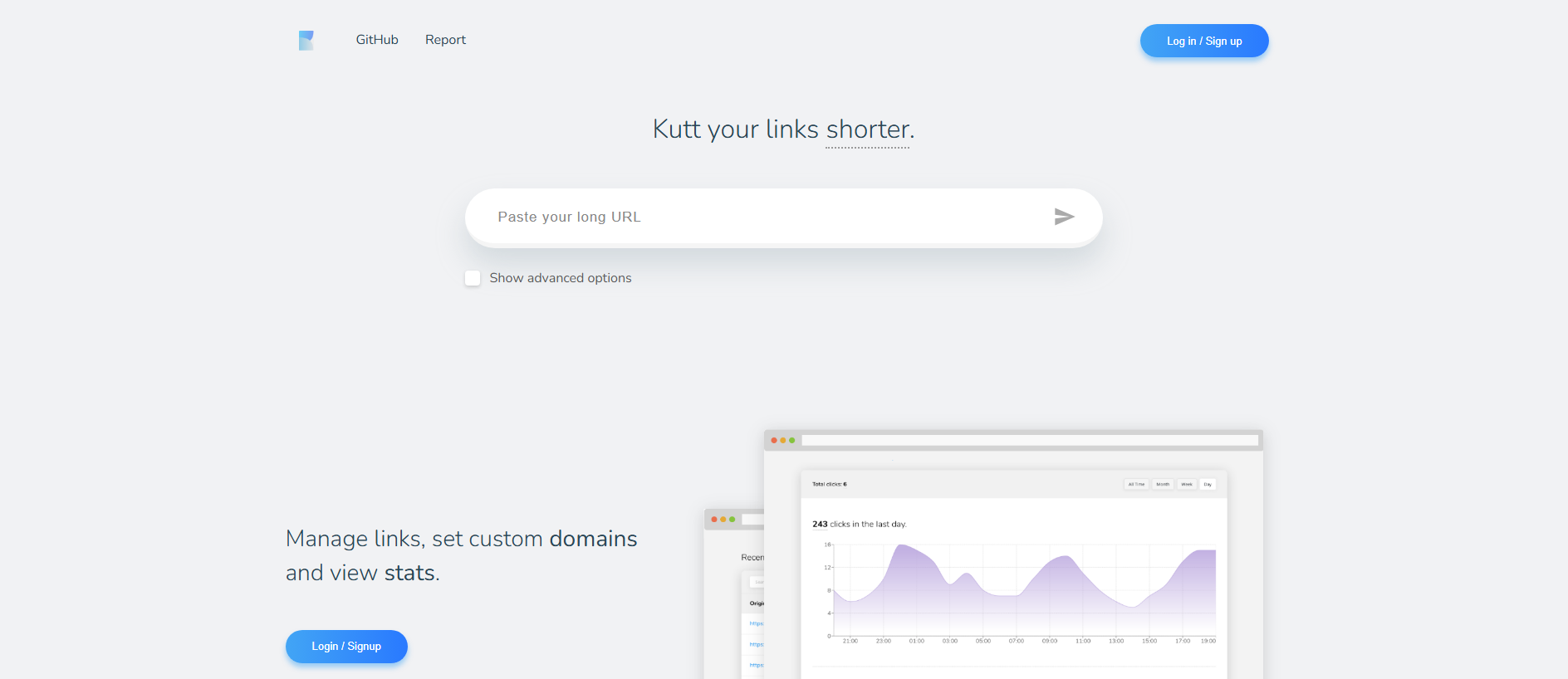Click the Kutt logo icon
1568x679 pixels.
(x=306, y=41)
